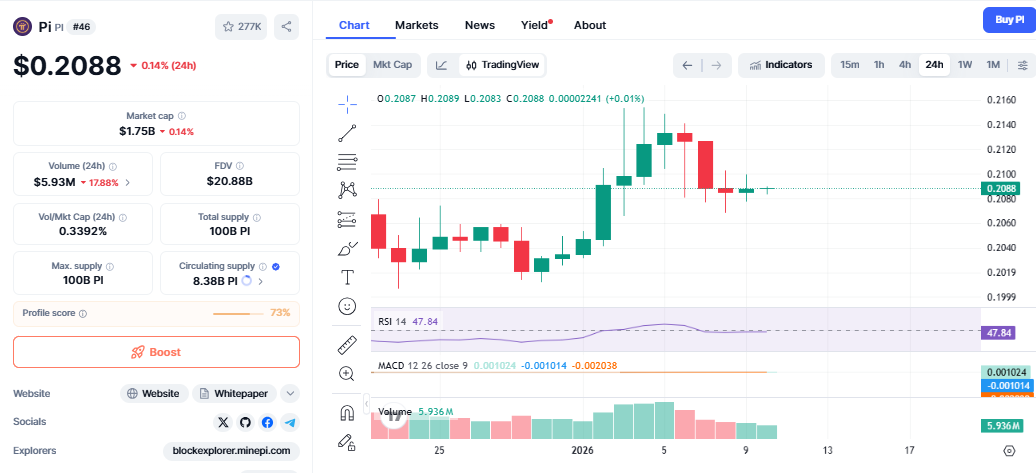Select the ruler measure tool
This screenshot has width=1036, height=473.
(x=347, y=345)
